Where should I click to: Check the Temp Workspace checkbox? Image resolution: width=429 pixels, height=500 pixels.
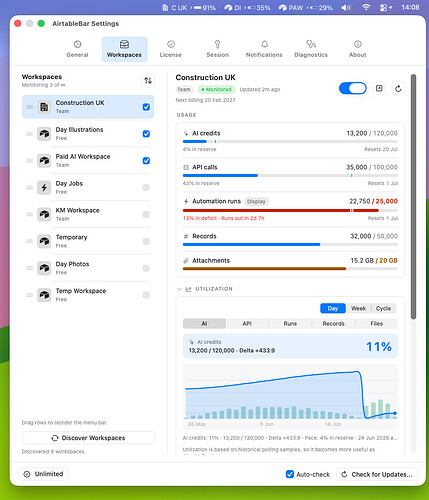146,295
